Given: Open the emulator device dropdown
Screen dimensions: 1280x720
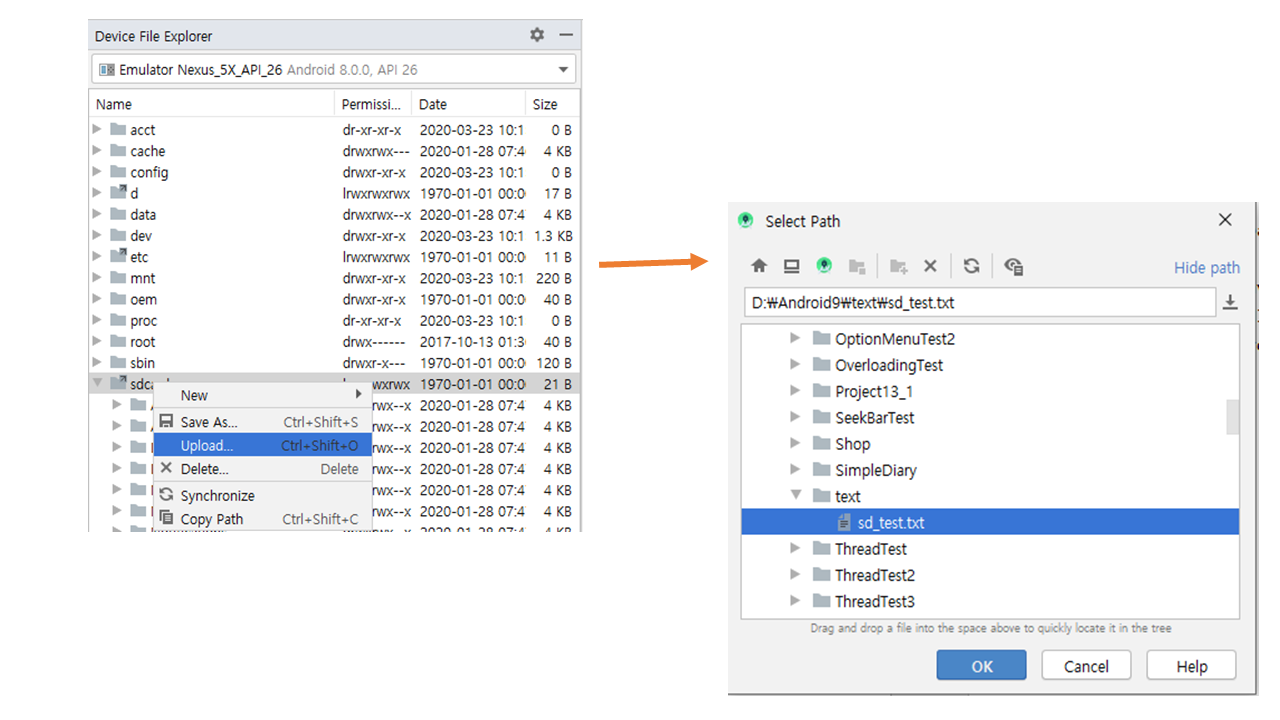Looking at the screenshot, I should click(x=563, y=70).
